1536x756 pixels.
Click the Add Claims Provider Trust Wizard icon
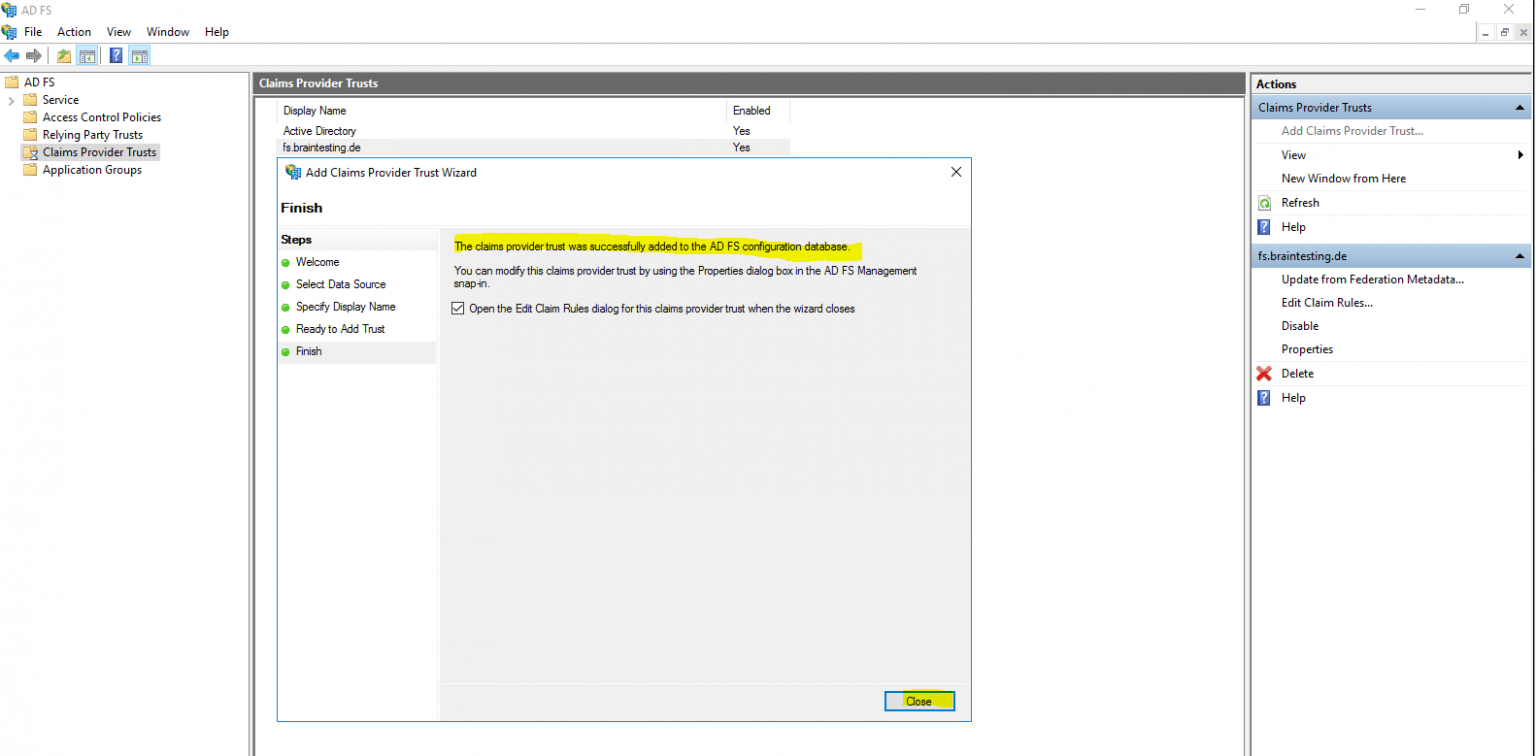[294, 172]
